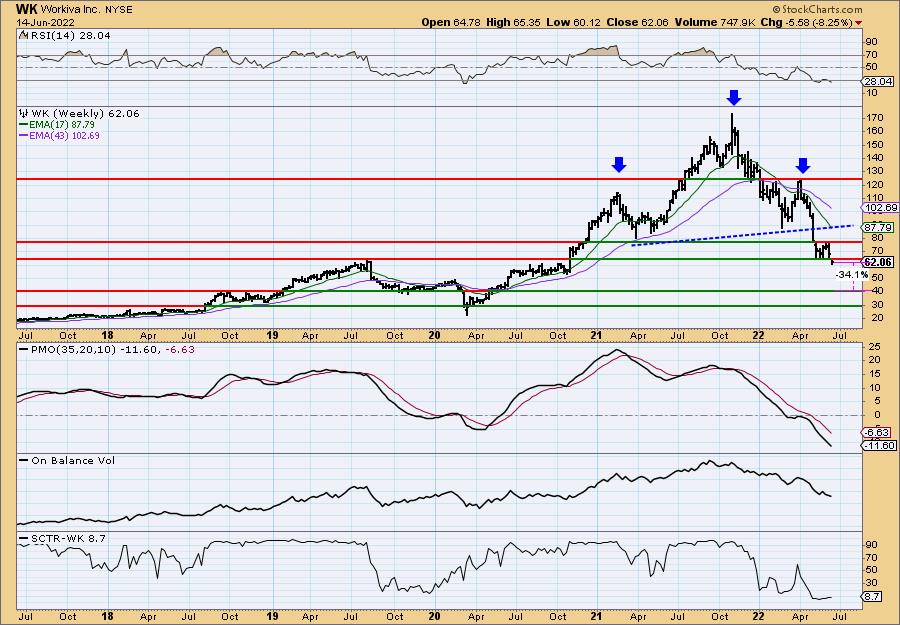Click the 62.06 price tag on the right axis

tap(878, 263)
